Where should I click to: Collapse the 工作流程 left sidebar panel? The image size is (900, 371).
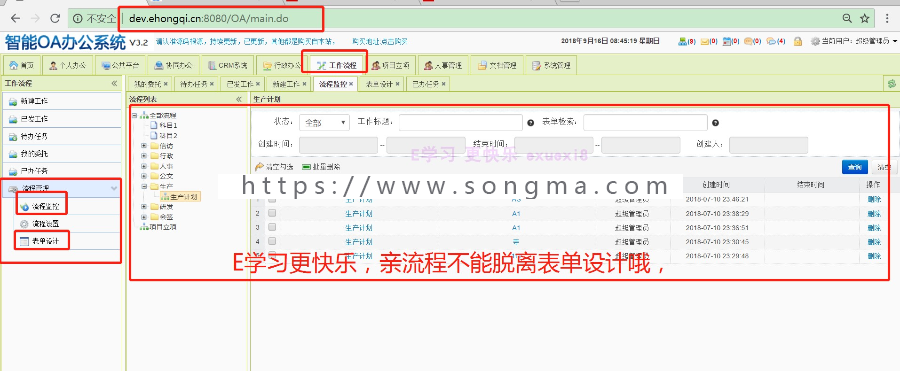tap(114, 83)
